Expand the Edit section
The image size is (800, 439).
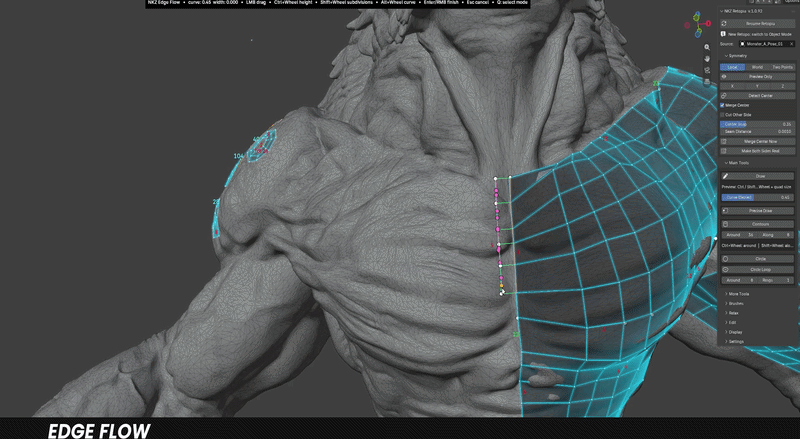pos(731,323)
